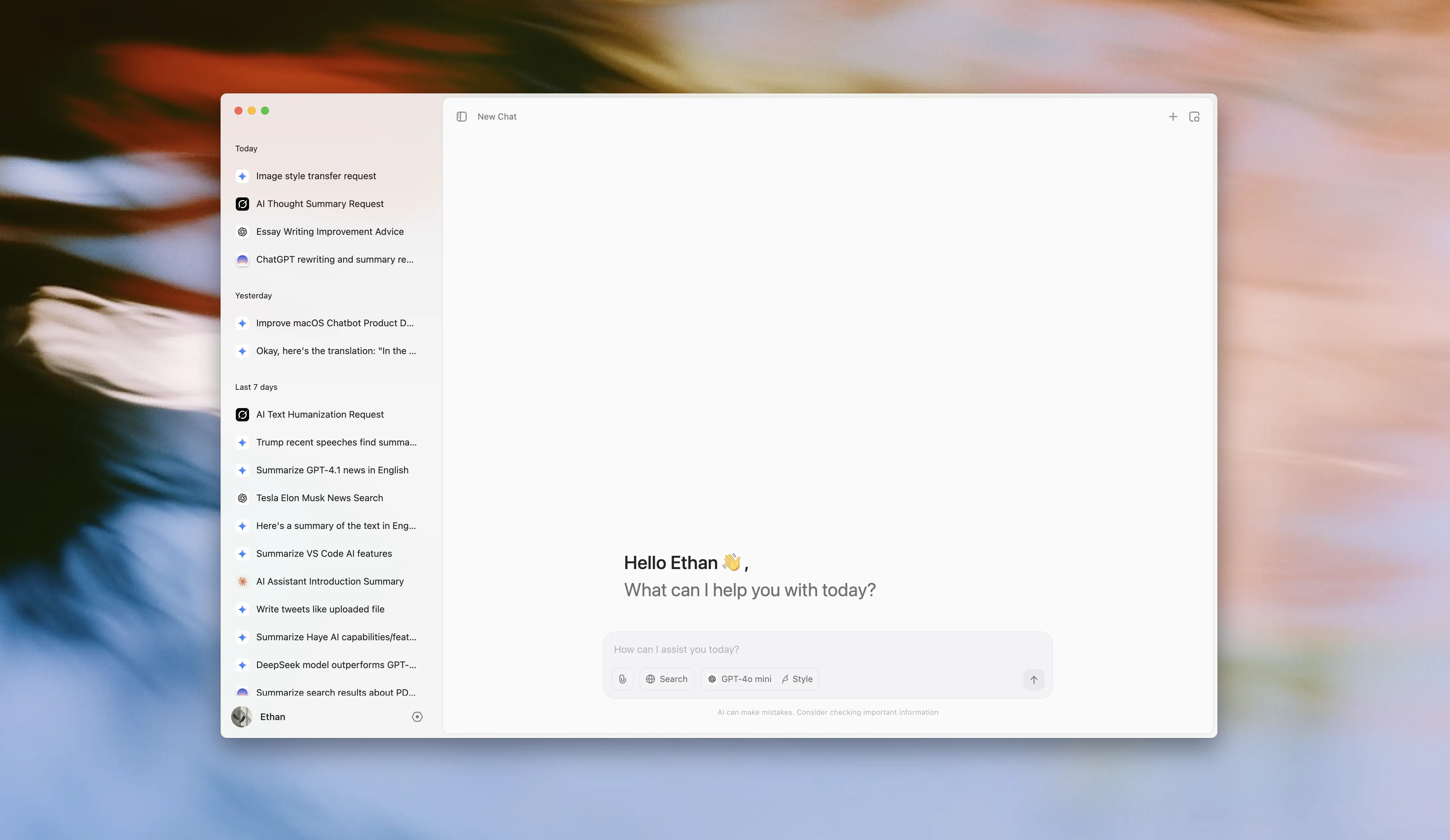Toggle web Search mode on
Screen dimensions: 1450x840
coord(666,679)
